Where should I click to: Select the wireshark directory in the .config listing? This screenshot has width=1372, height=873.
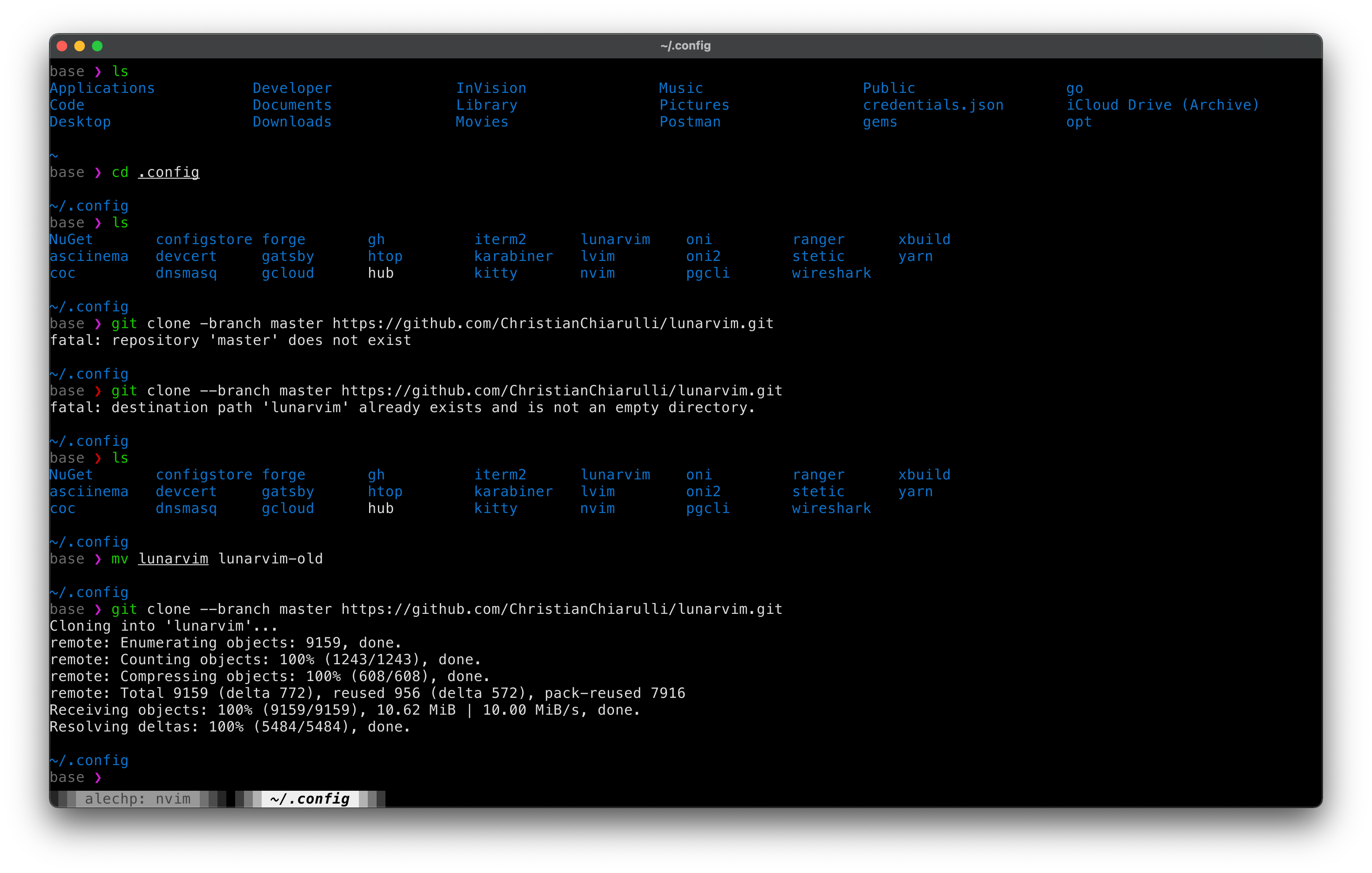(831, 273)
